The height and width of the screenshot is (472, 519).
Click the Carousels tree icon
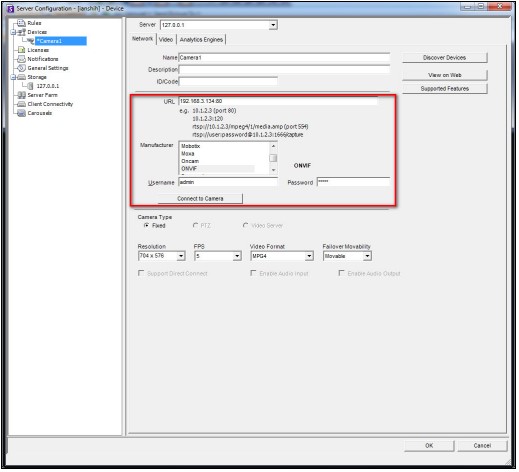pyautogui.click(x=21, y=113)
